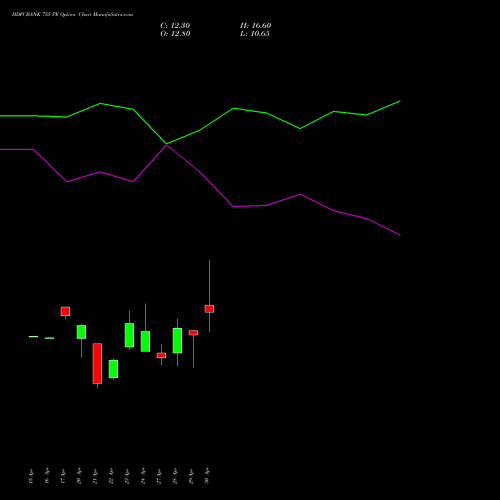The height and width of the screenshot is (500, 500).
Task: Click the high value 'H: 16.60'
Action: click(255, 26)
